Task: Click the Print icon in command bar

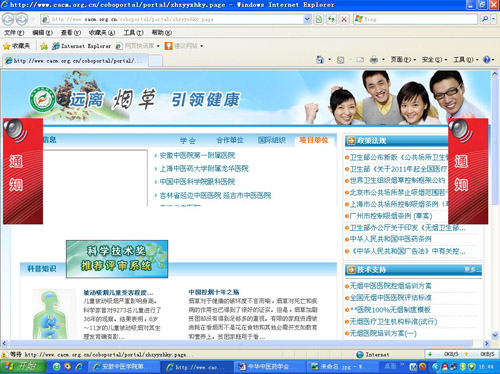Action: click(374, 59)
